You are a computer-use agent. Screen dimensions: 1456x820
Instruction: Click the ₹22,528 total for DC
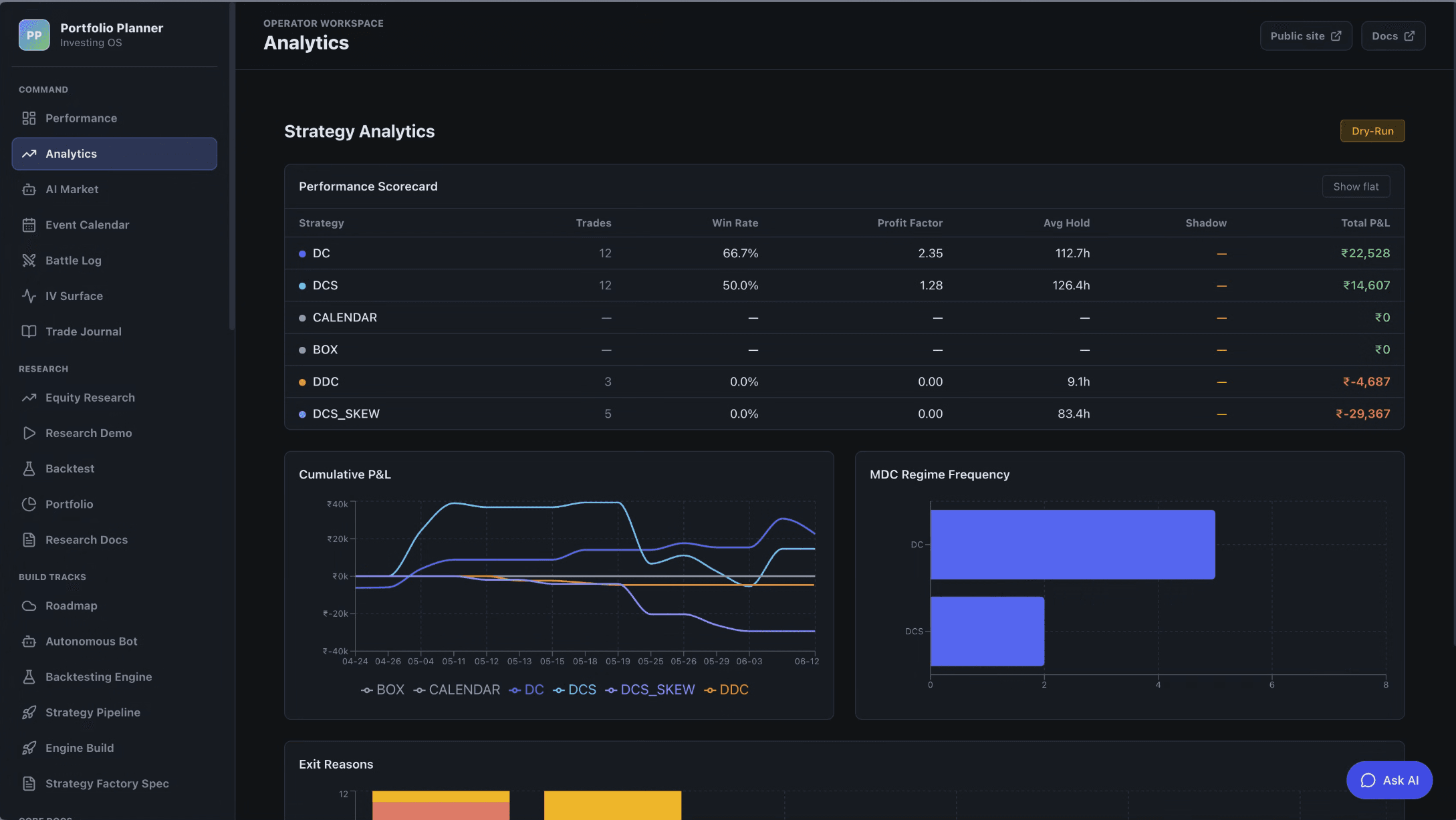[1365, 253]
